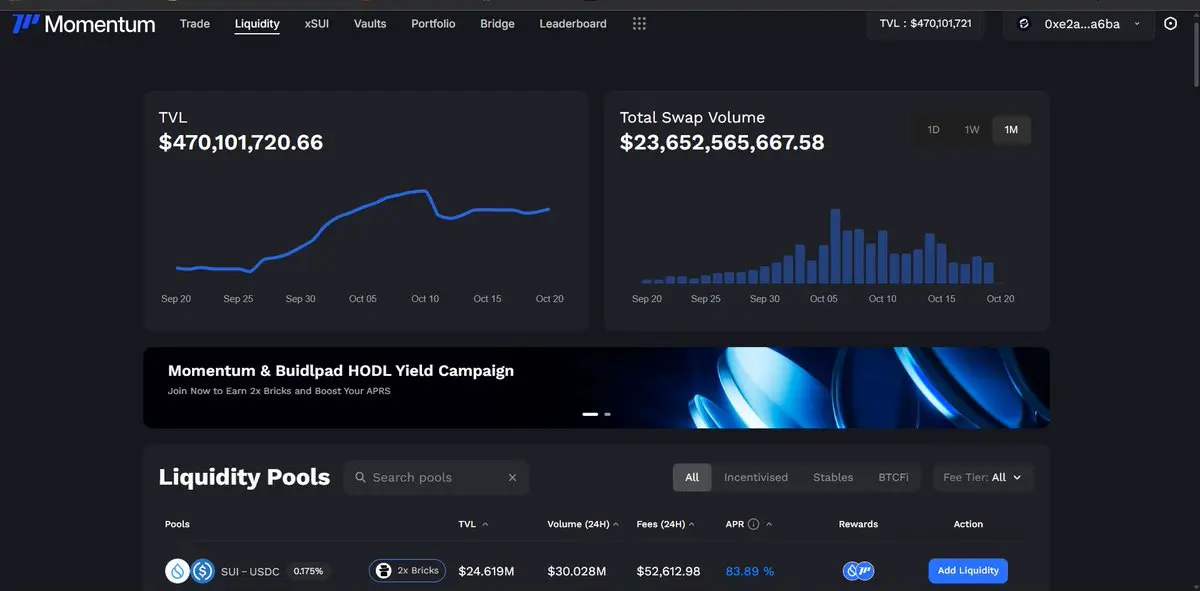Open the Vaults page

370,24
